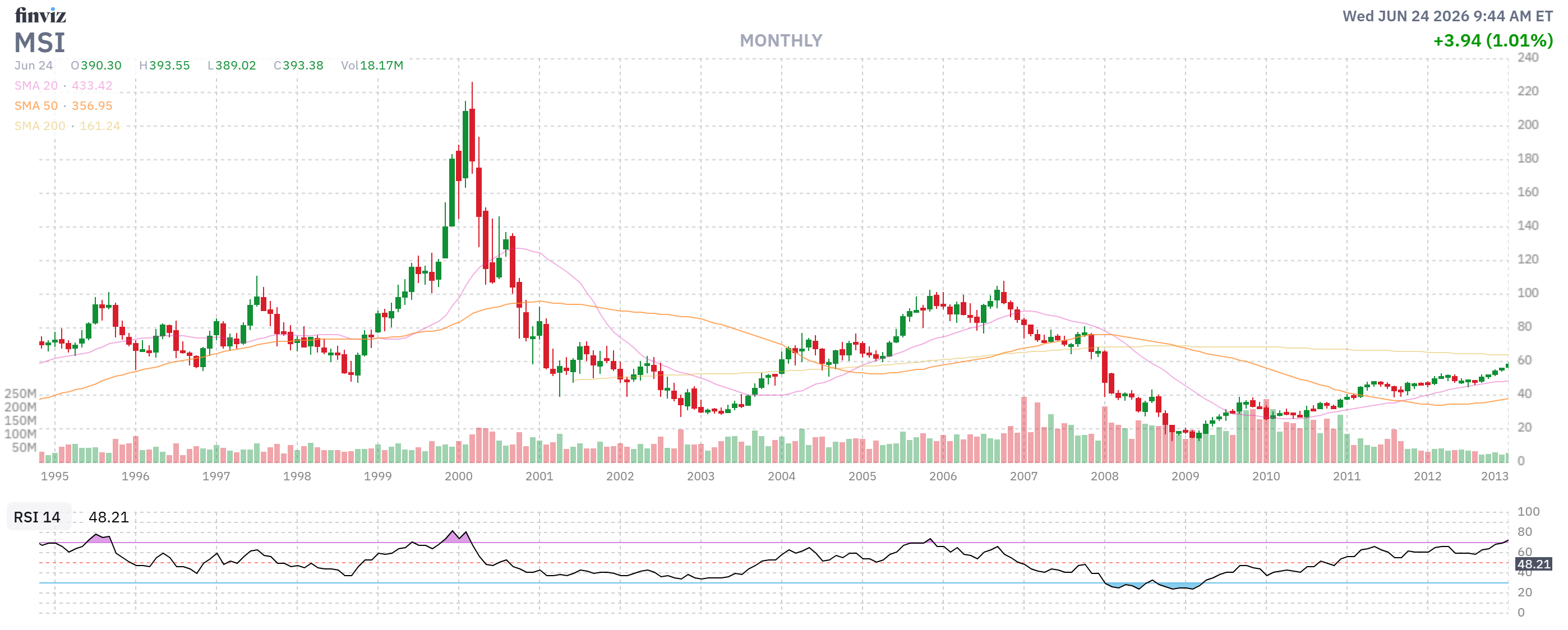This screenshot has height=630, width=1568.
Task: Click the 50M volume axis label
Action: click(24, 448)
